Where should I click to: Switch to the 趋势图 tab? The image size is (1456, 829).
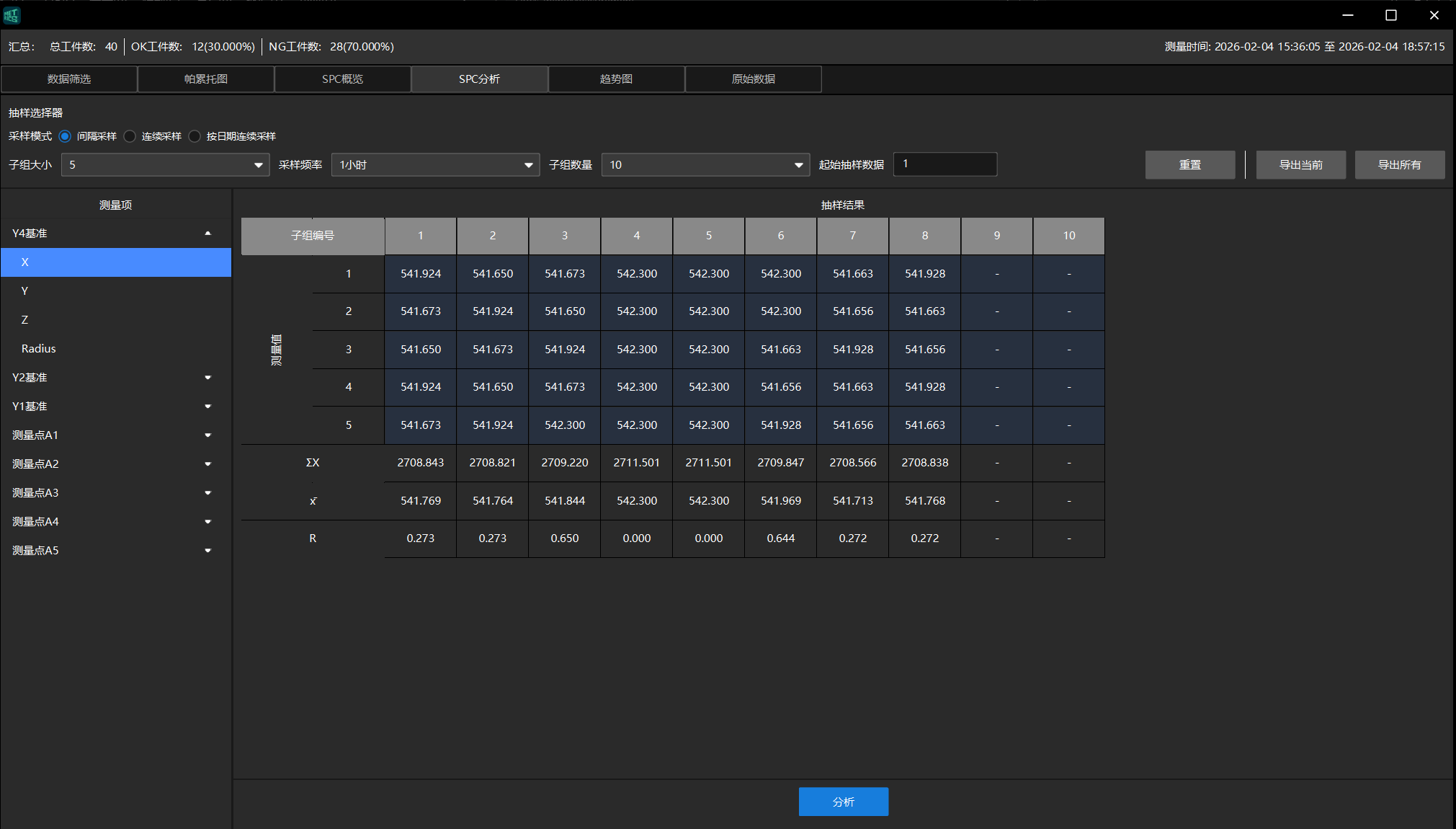pos(616,79)
